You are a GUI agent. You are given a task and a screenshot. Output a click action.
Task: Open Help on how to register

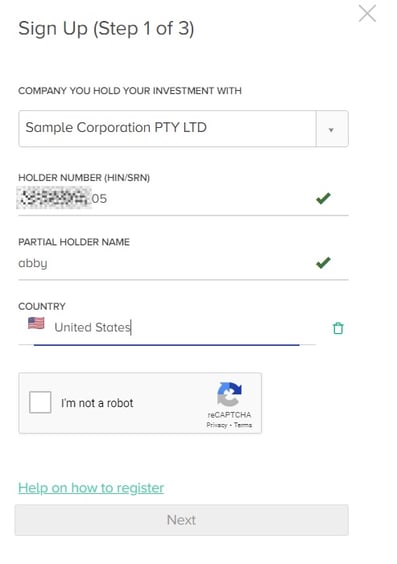91,488
